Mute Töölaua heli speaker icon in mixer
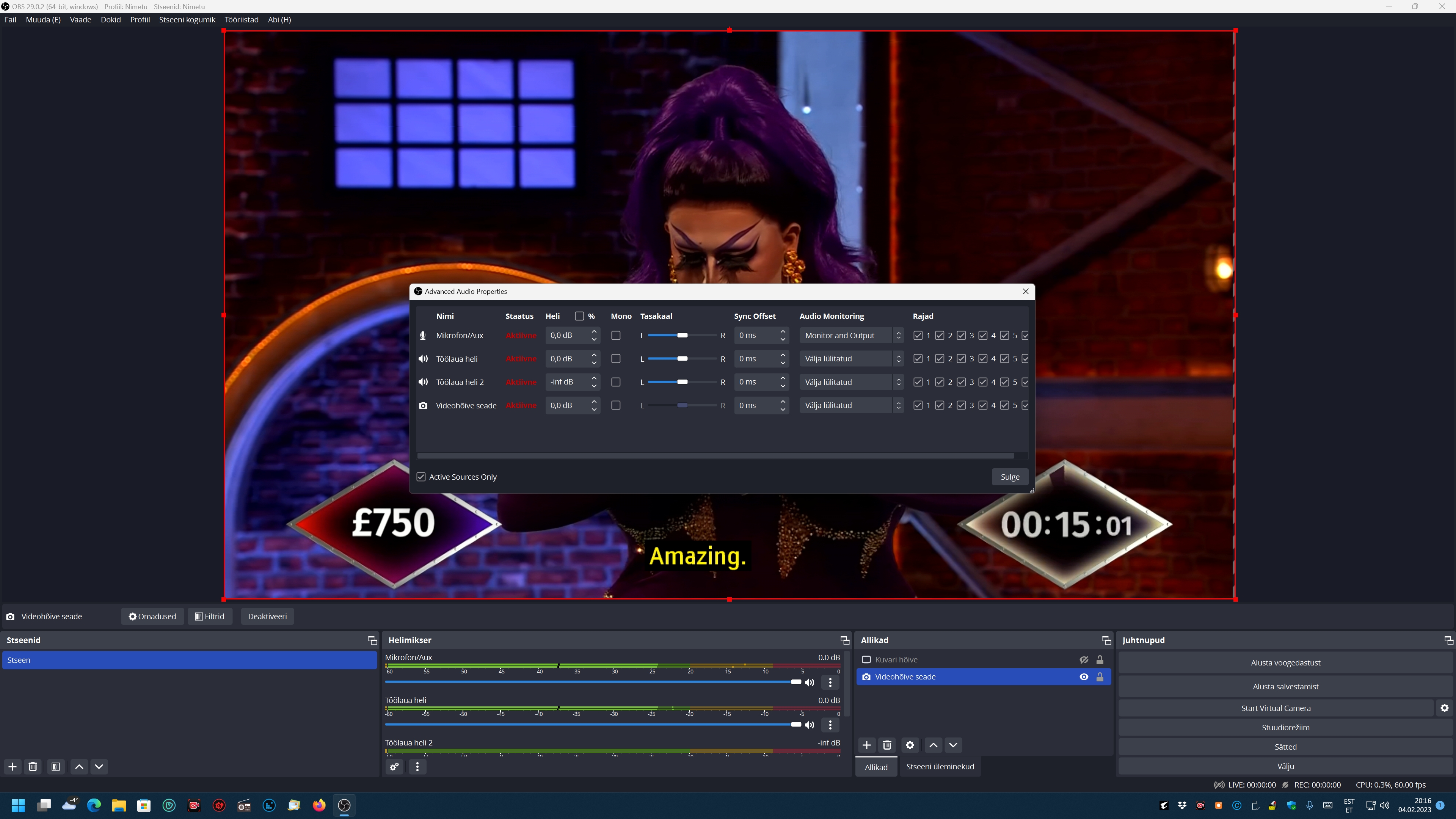The width and height of the screenshot is (1456, 819). click(810, 725)
